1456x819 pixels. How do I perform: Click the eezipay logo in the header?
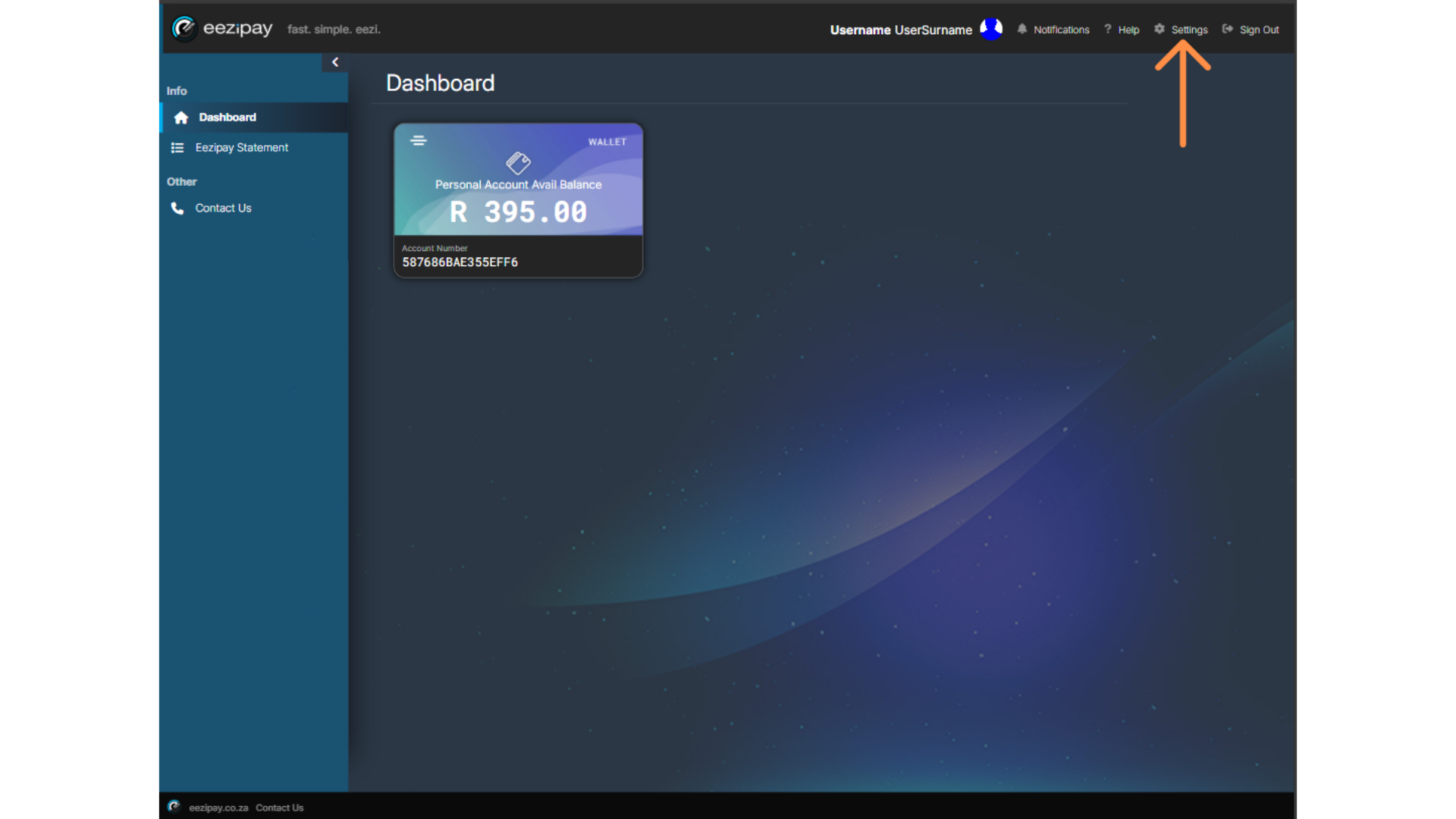pyautogui.click(x=222, y=29)
